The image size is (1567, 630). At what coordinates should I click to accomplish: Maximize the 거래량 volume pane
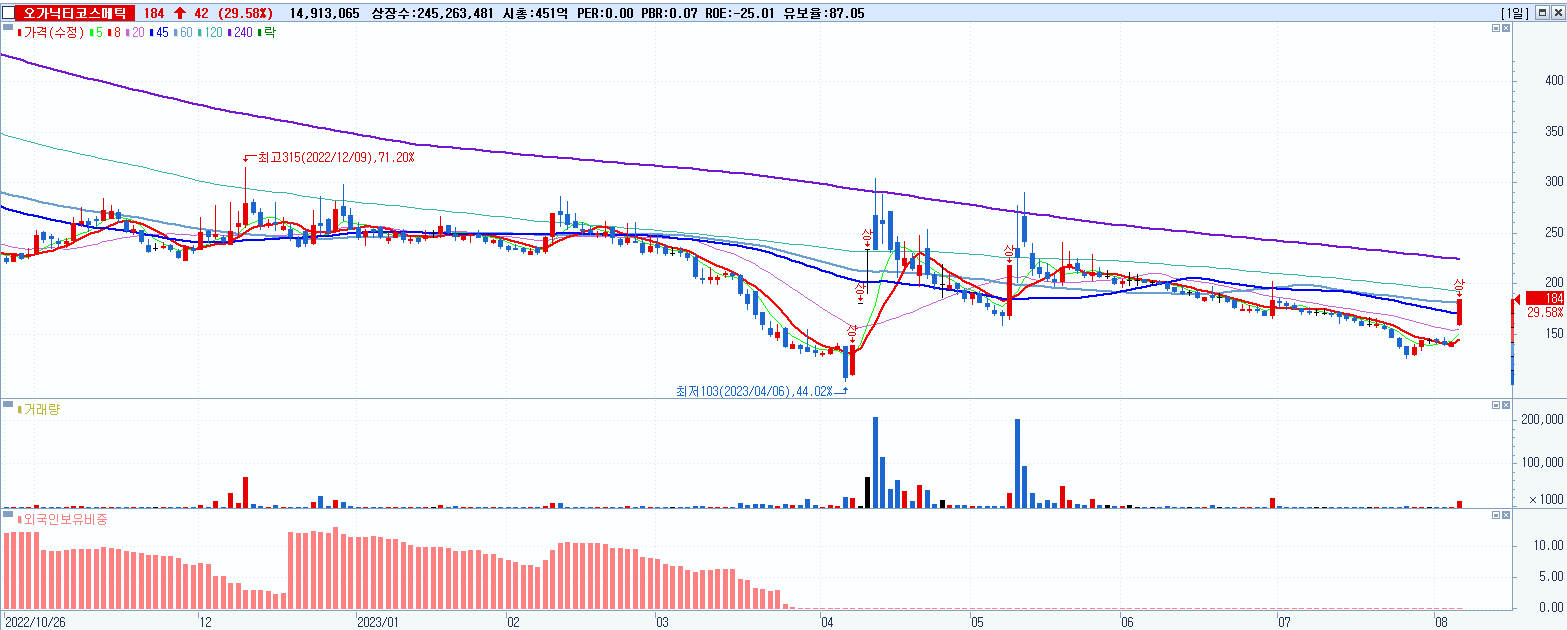tap(1496, 405)
